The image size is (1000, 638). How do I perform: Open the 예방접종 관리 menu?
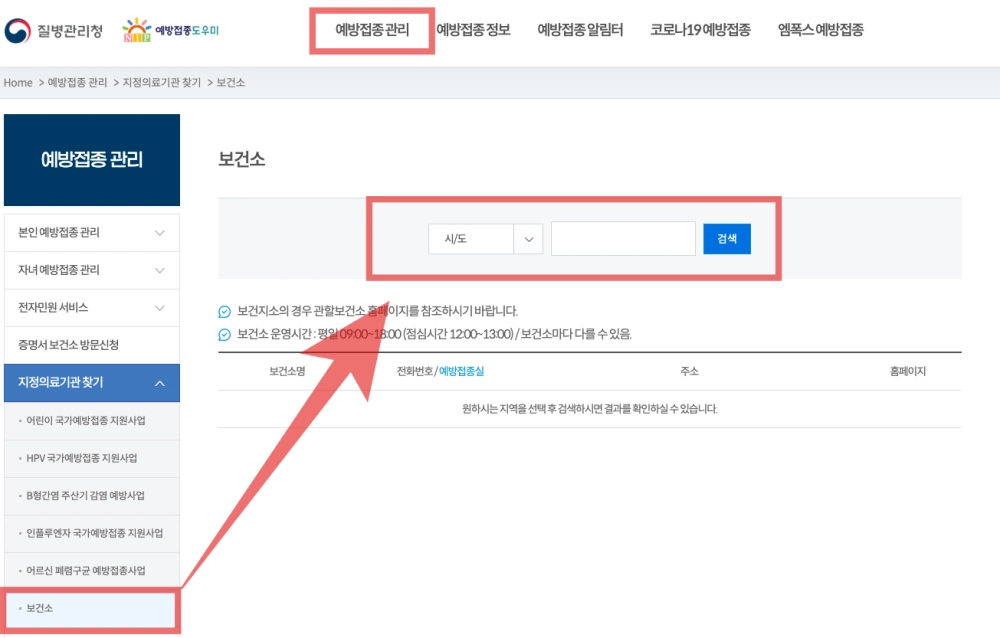click(x=371, y=29)
